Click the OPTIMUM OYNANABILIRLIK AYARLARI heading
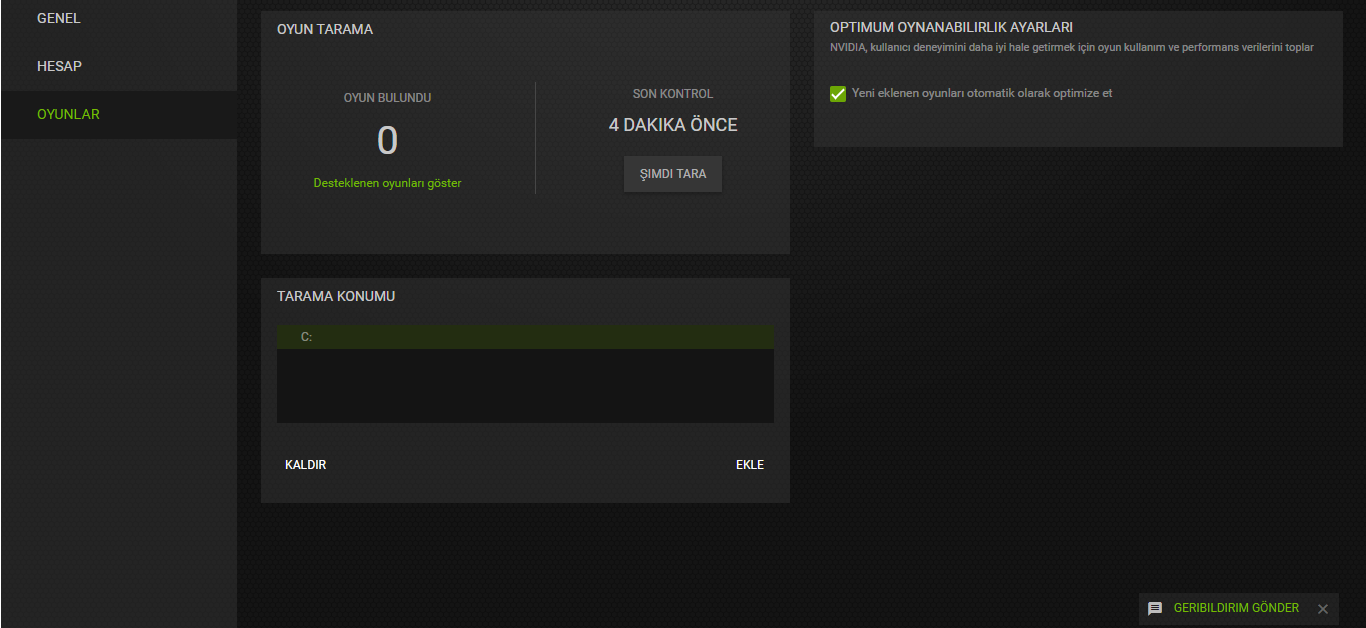1366x628 pixels. pyautogui.click(x=951, y=27)
